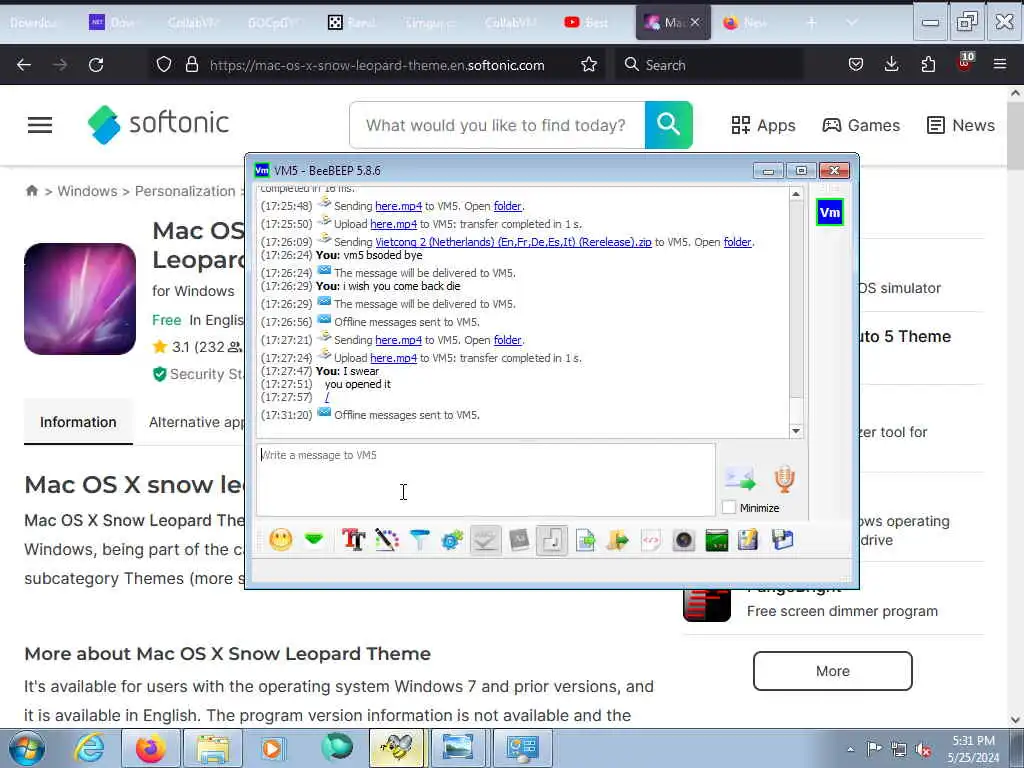Screen dimensions: 1024x768
Task: Change chat font with the TT icon
Action: pos(353,540)
